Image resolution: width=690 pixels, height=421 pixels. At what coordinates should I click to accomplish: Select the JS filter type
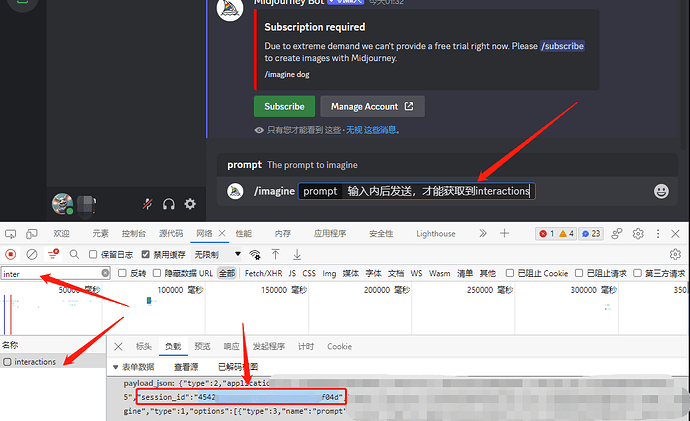[292, 273]
